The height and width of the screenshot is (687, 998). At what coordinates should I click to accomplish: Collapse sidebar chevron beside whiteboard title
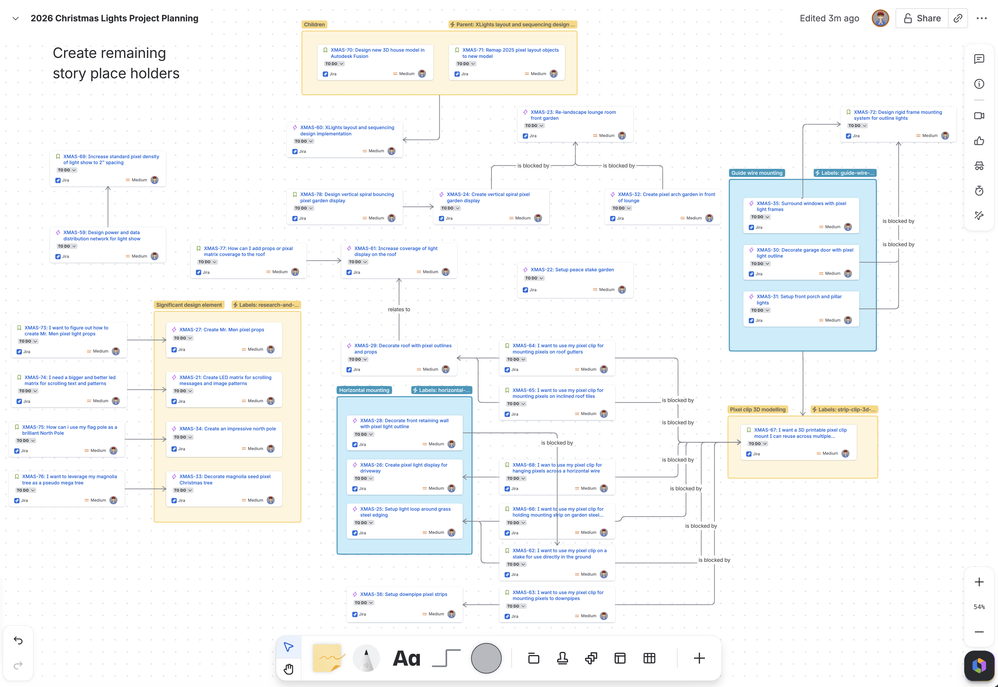click(x=16, y=18)
